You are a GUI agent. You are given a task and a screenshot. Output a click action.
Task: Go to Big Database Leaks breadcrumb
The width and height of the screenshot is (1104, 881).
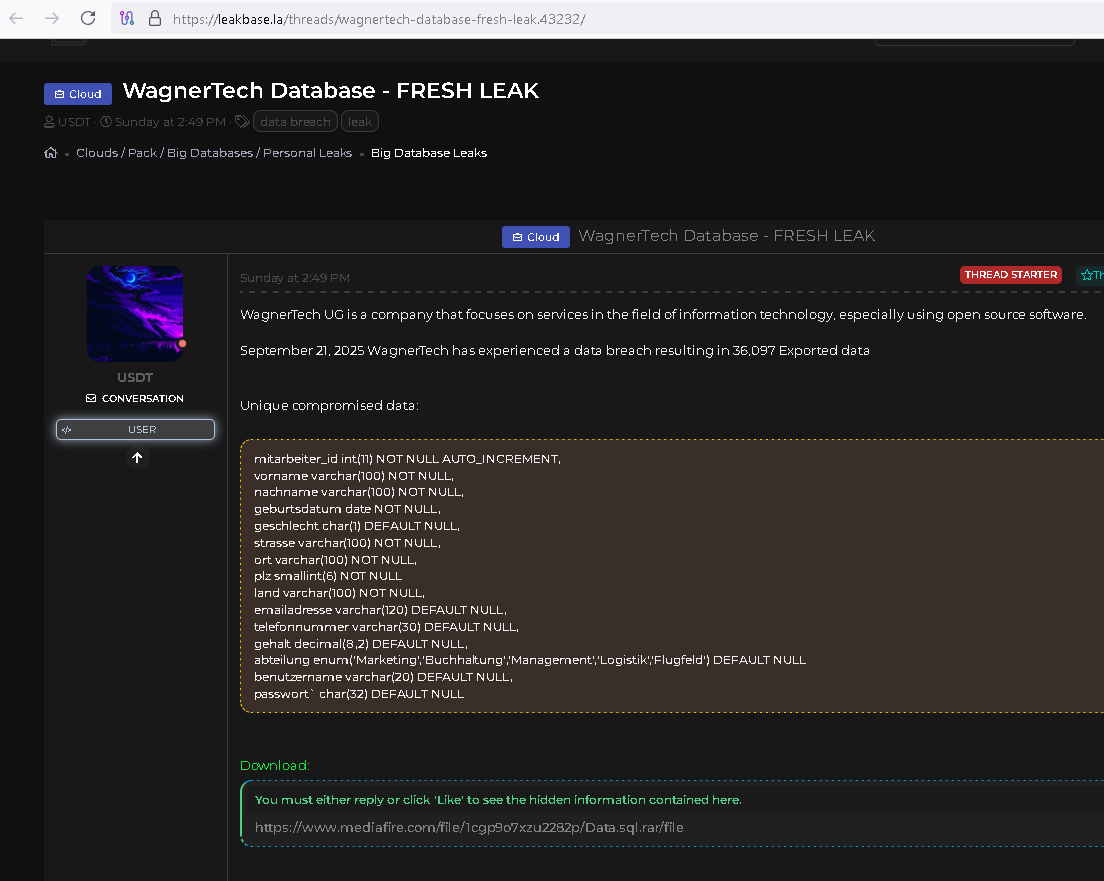click(429, 153)
